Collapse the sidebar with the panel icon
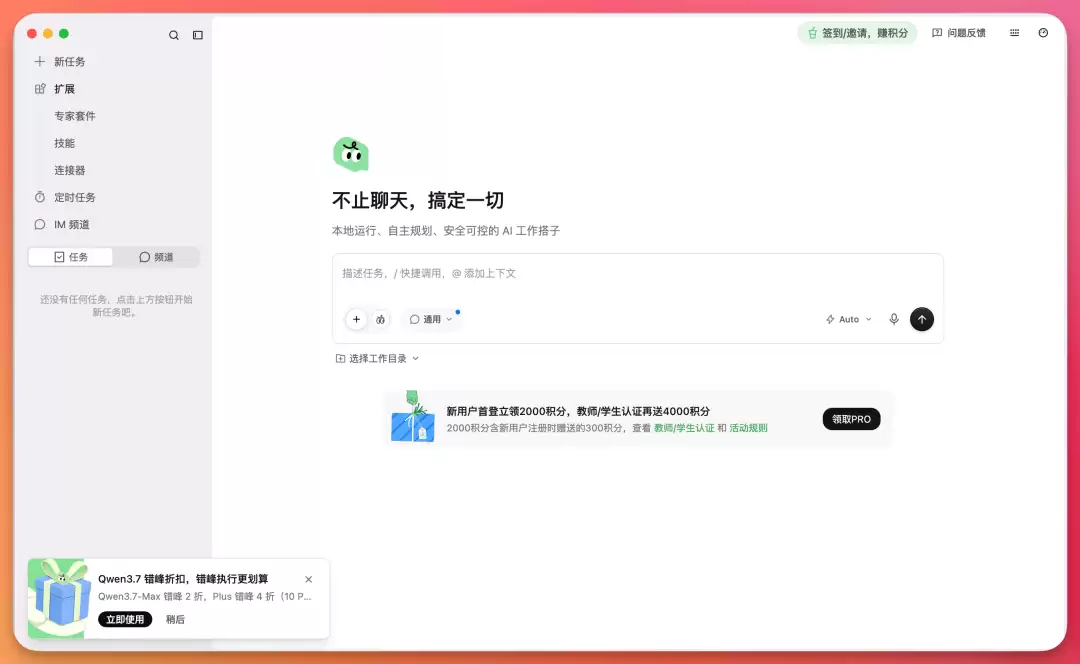Screen dimensions: 1080x664 coord(198,35)
